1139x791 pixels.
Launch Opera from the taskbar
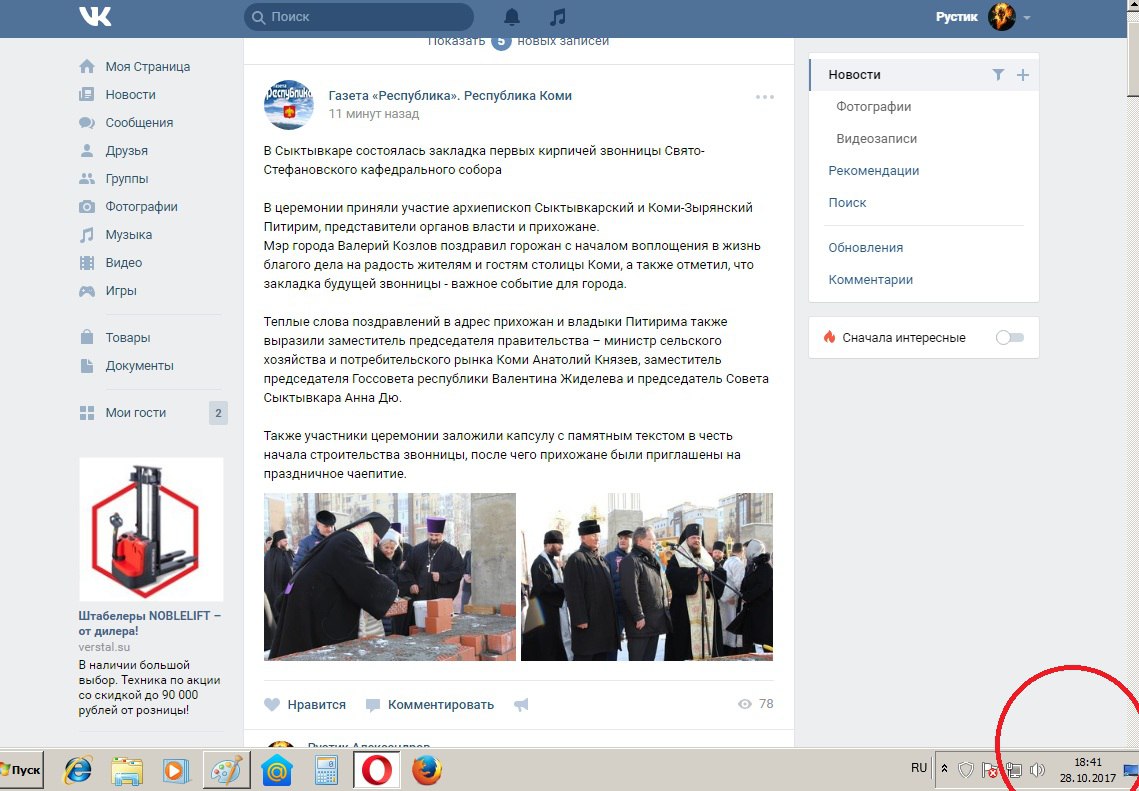click(x=377, y=770)
